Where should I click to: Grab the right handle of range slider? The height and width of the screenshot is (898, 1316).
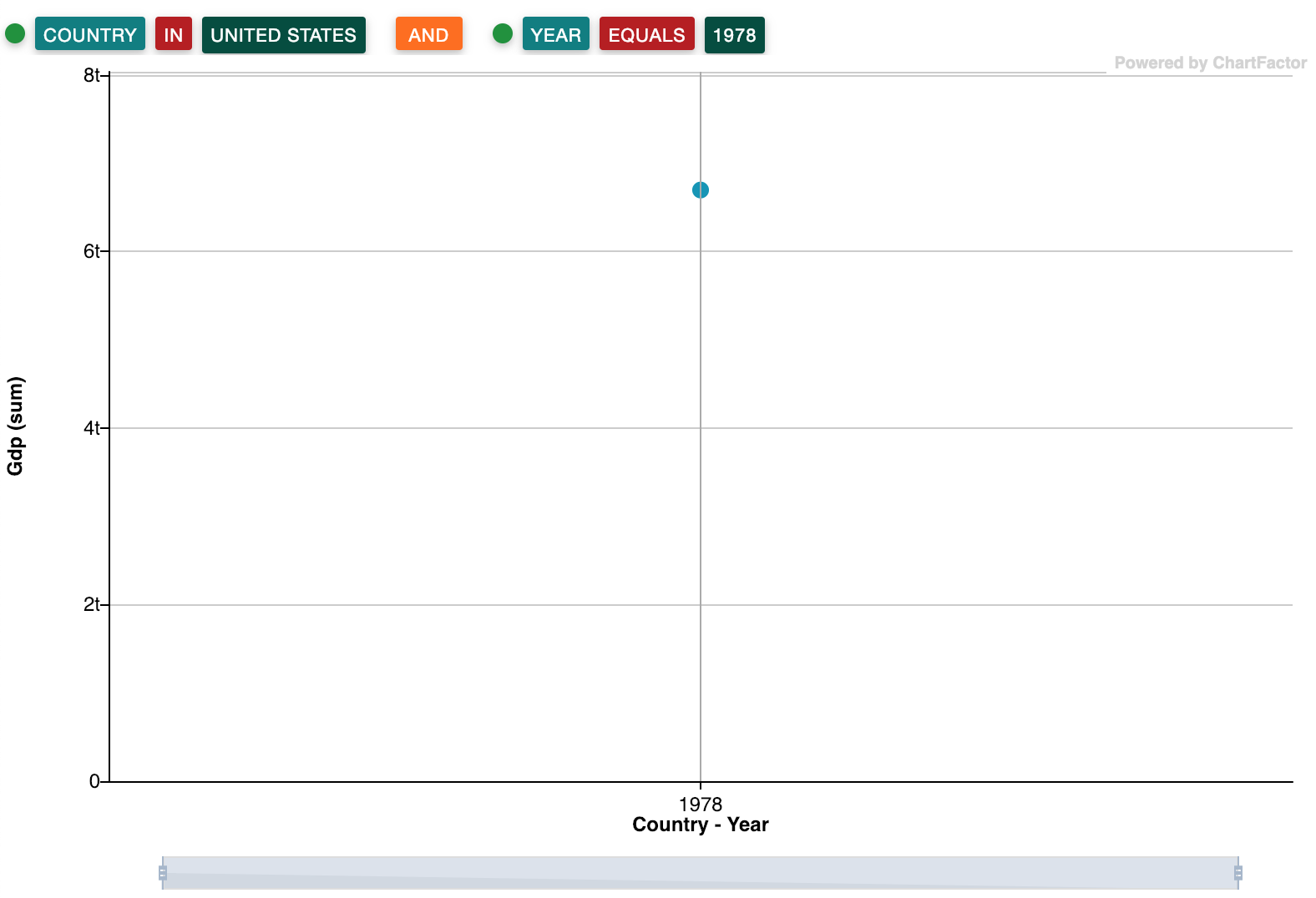click(1238, 873)
